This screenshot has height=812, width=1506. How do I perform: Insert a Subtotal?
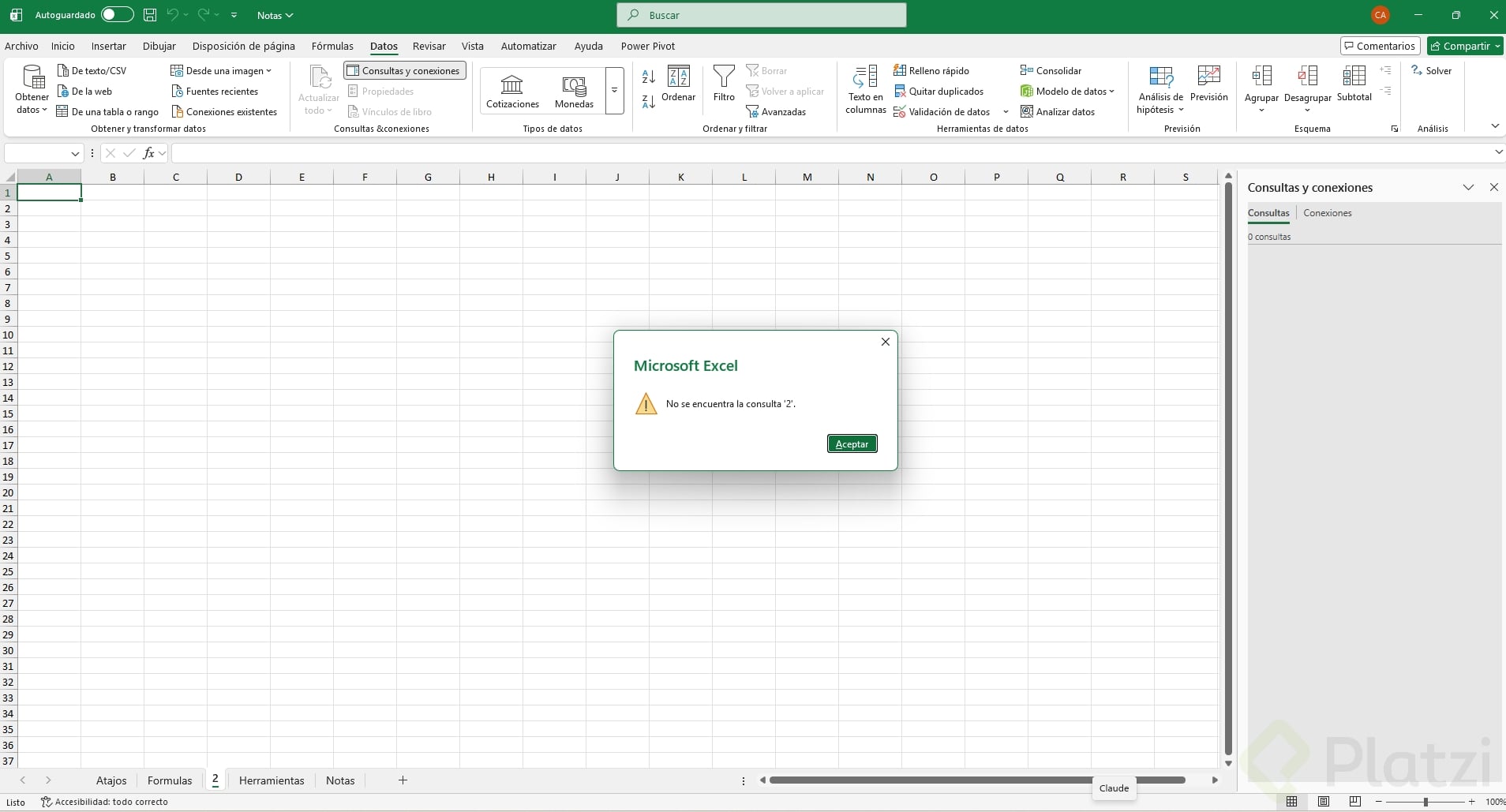[x=1354, y=84]
